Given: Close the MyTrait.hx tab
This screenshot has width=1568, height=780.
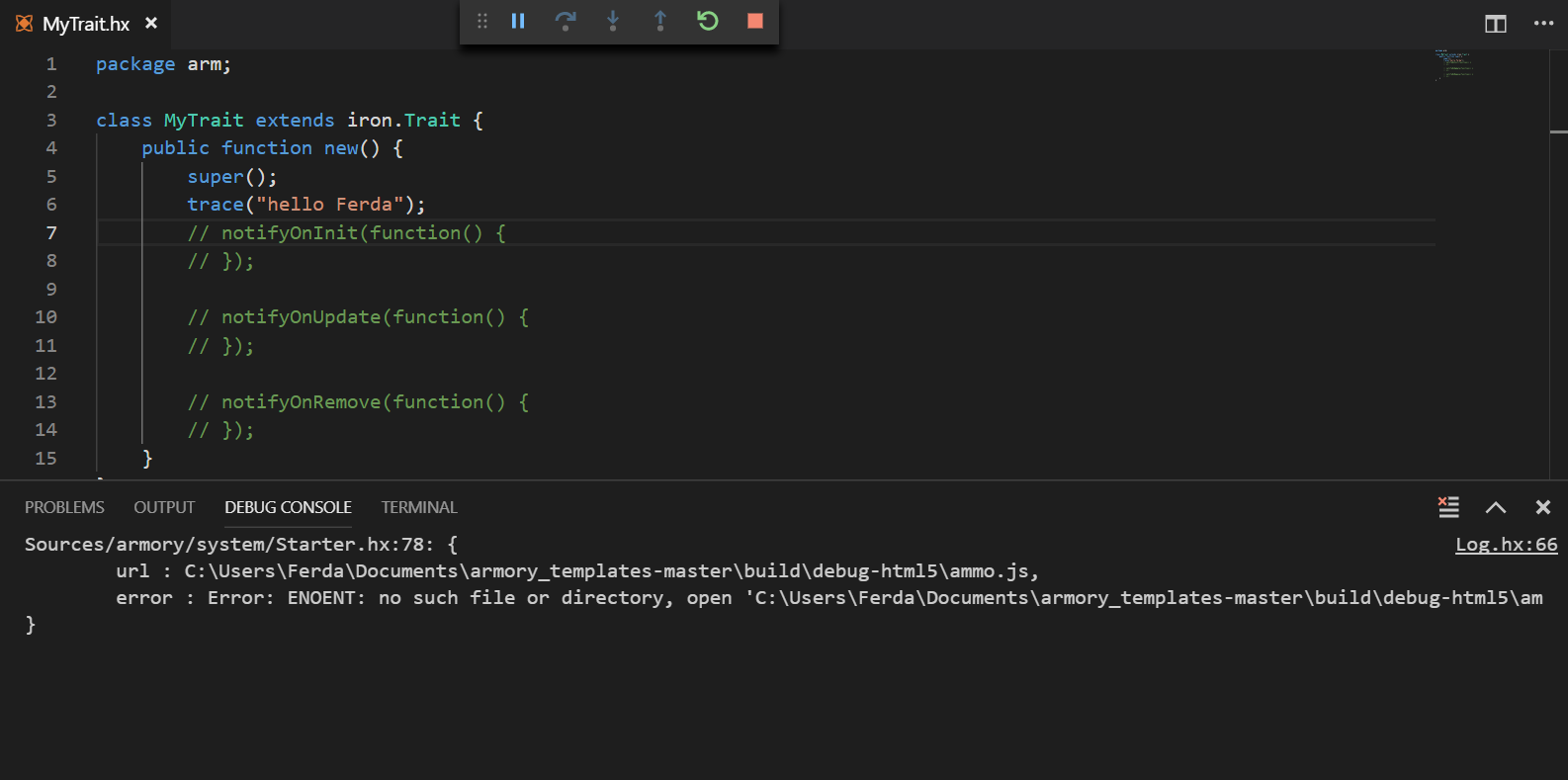Looking at the screenshot, I should coord(151,23).
